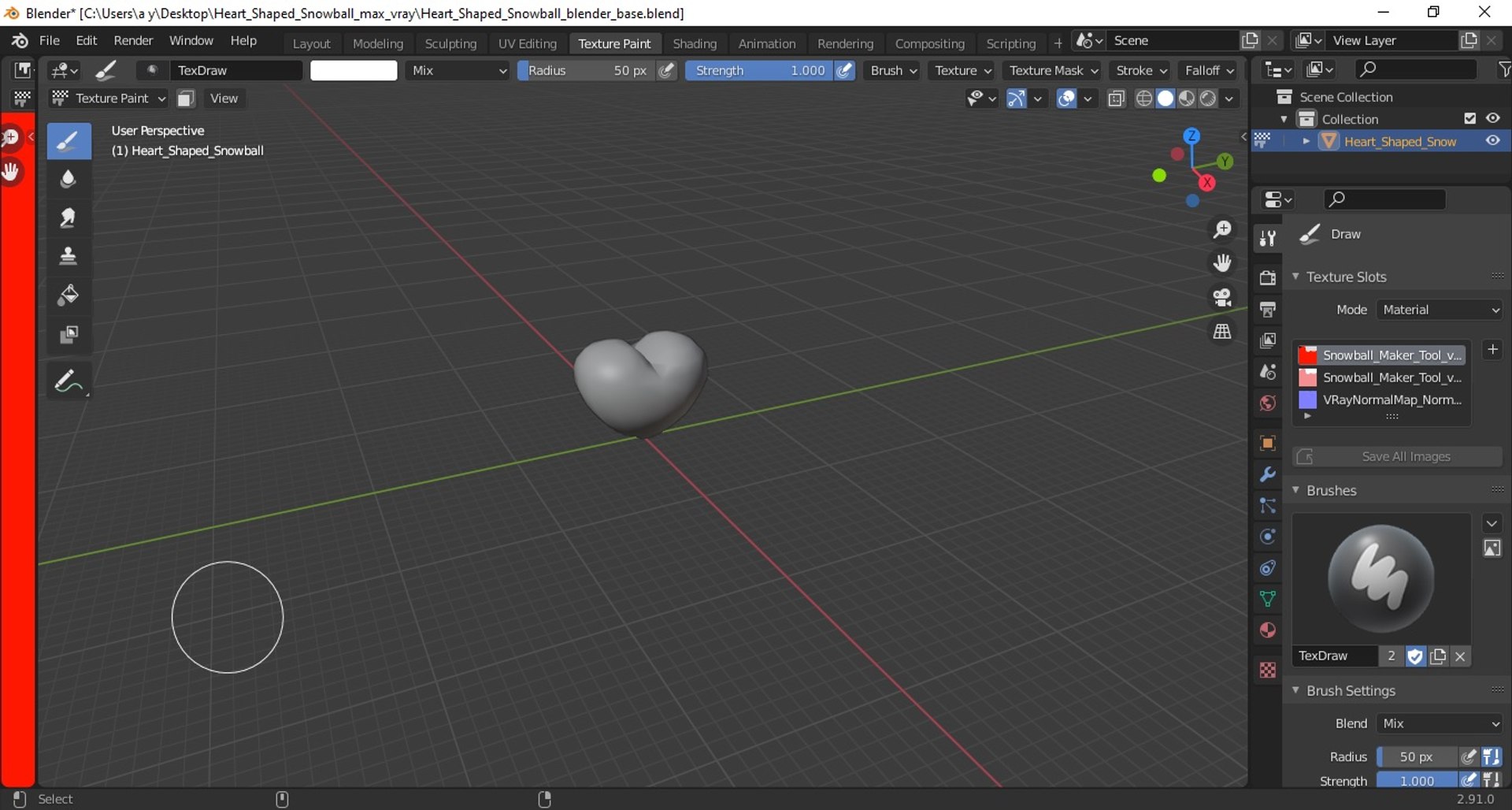Switch to material preview shading
This screenshot has width=1512, height=810.
[1187, 98]
